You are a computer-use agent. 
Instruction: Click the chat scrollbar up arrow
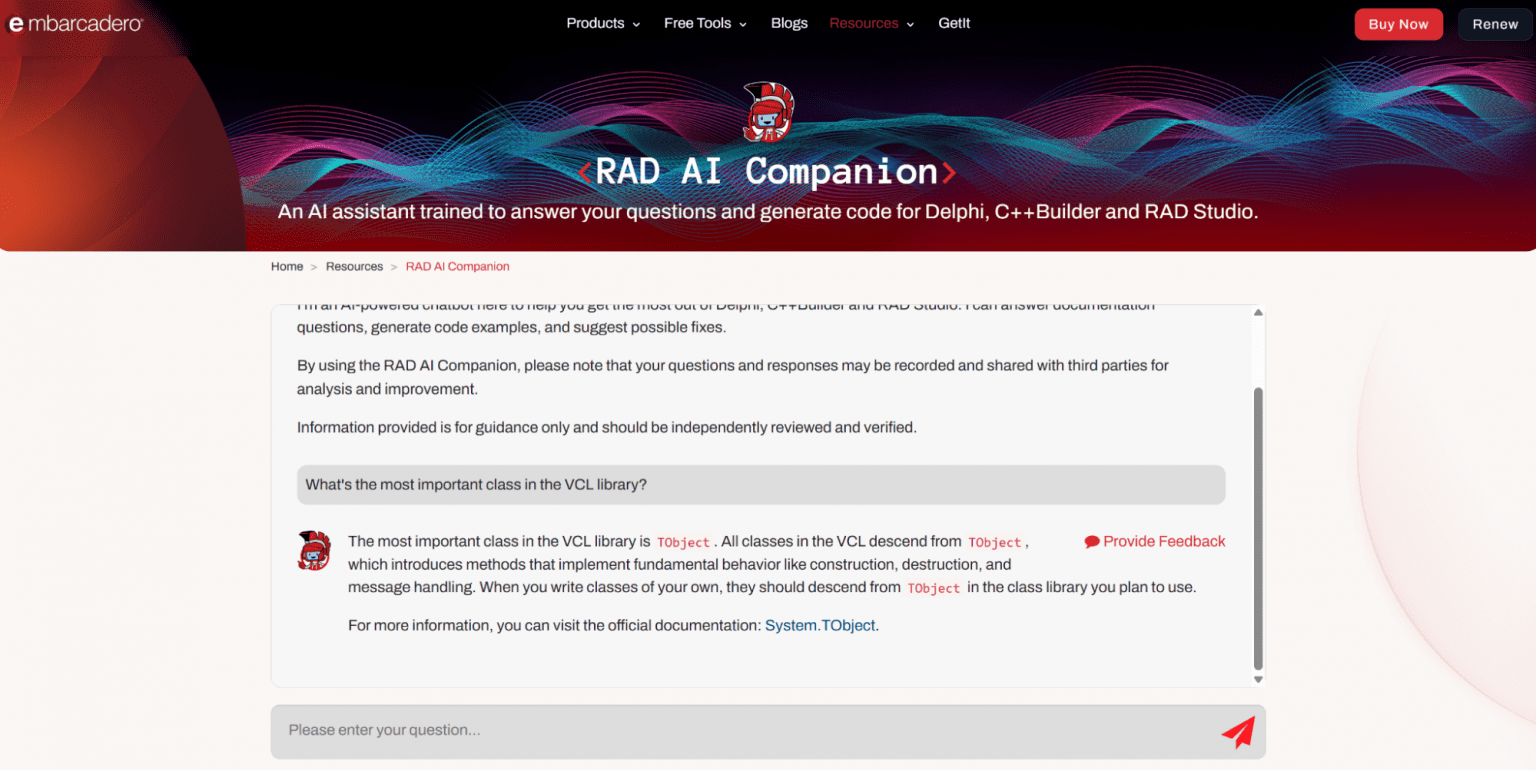1258,313
